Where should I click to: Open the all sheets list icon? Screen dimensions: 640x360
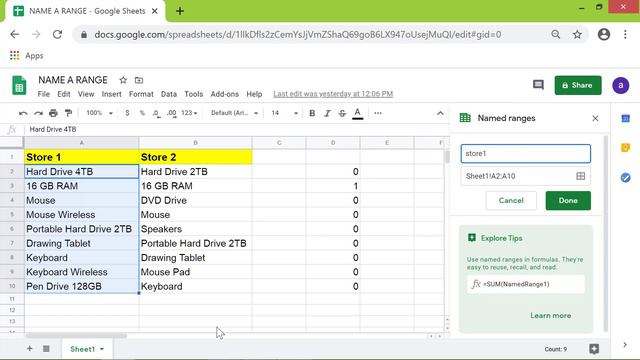coord(46,349)
